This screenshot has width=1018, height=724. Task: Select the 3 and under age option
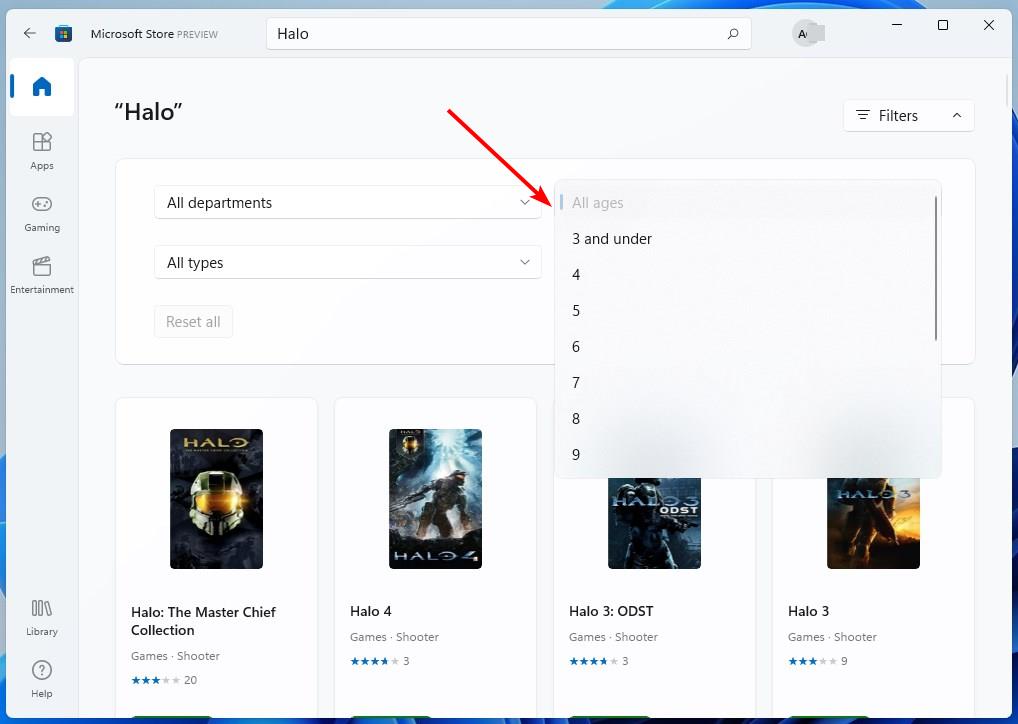pyautogui.click(x=745, y=239)
